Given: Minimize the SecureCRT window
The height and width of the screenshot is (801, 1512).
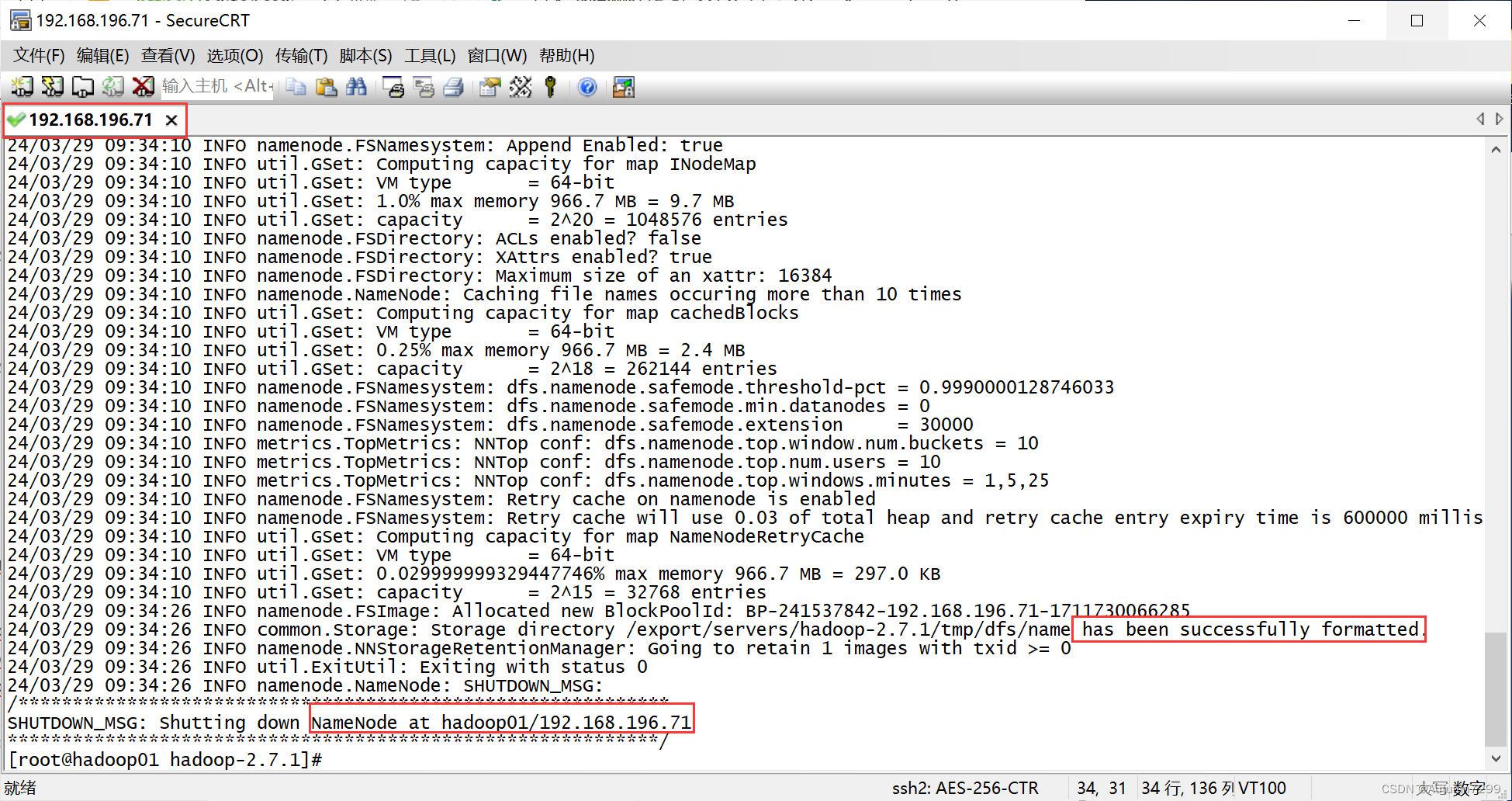Looking at the screenshot, I should click(x=1355, y=20).
